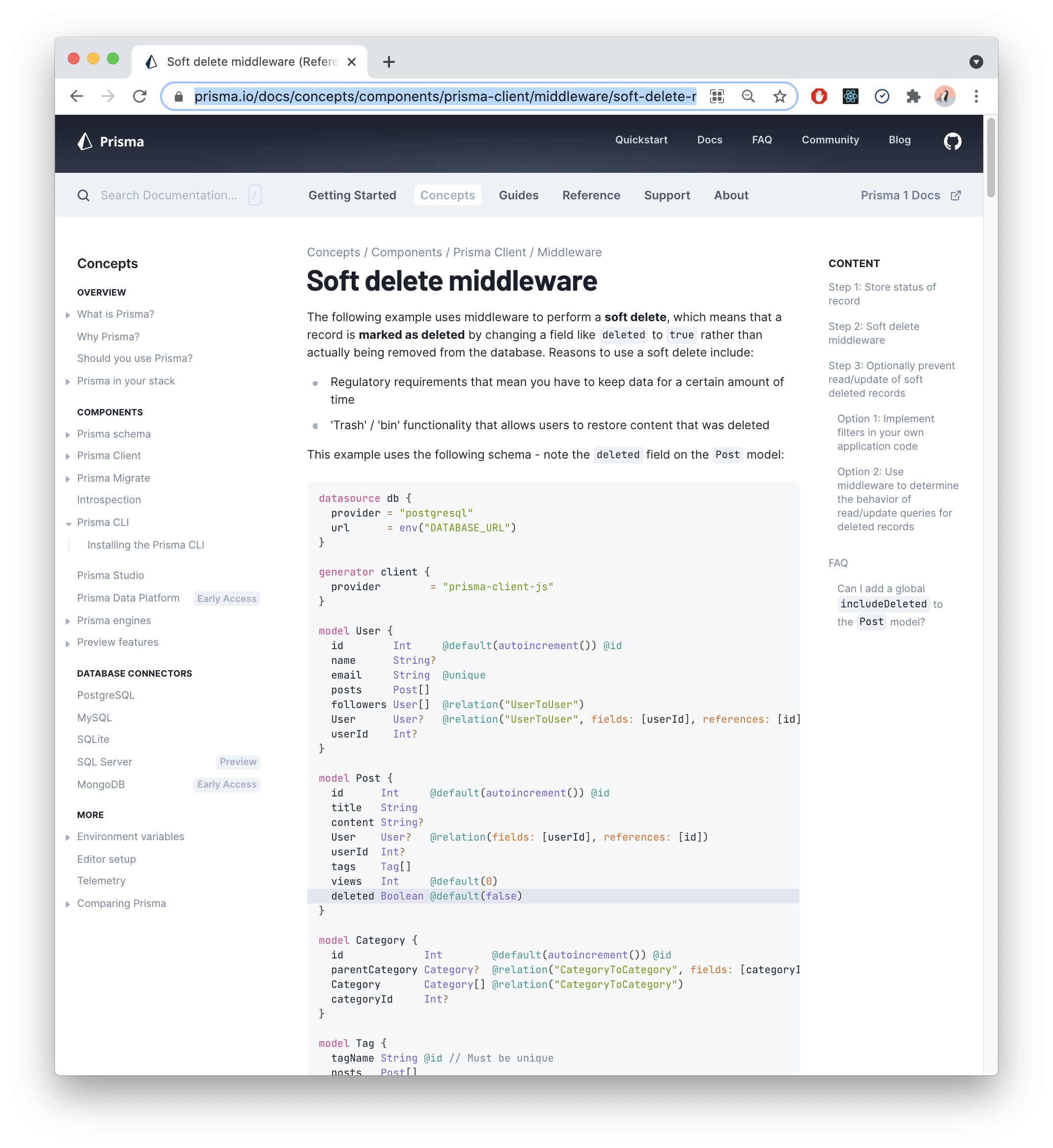Click the Prisma logo in the navbar
Screen dimensions: 1053x1148
click(x=111, y=141)
